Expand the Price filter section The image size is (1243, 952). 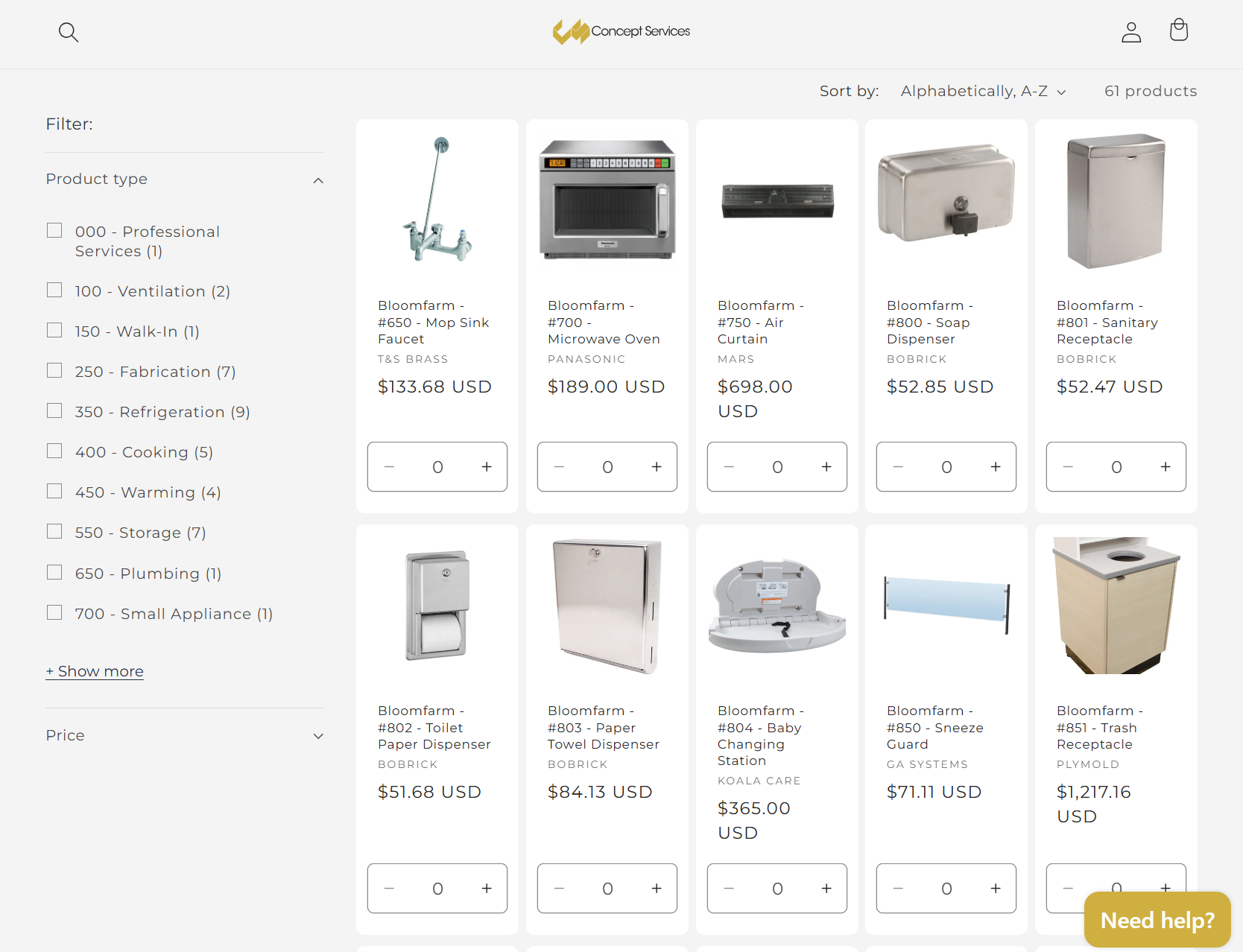318,736
